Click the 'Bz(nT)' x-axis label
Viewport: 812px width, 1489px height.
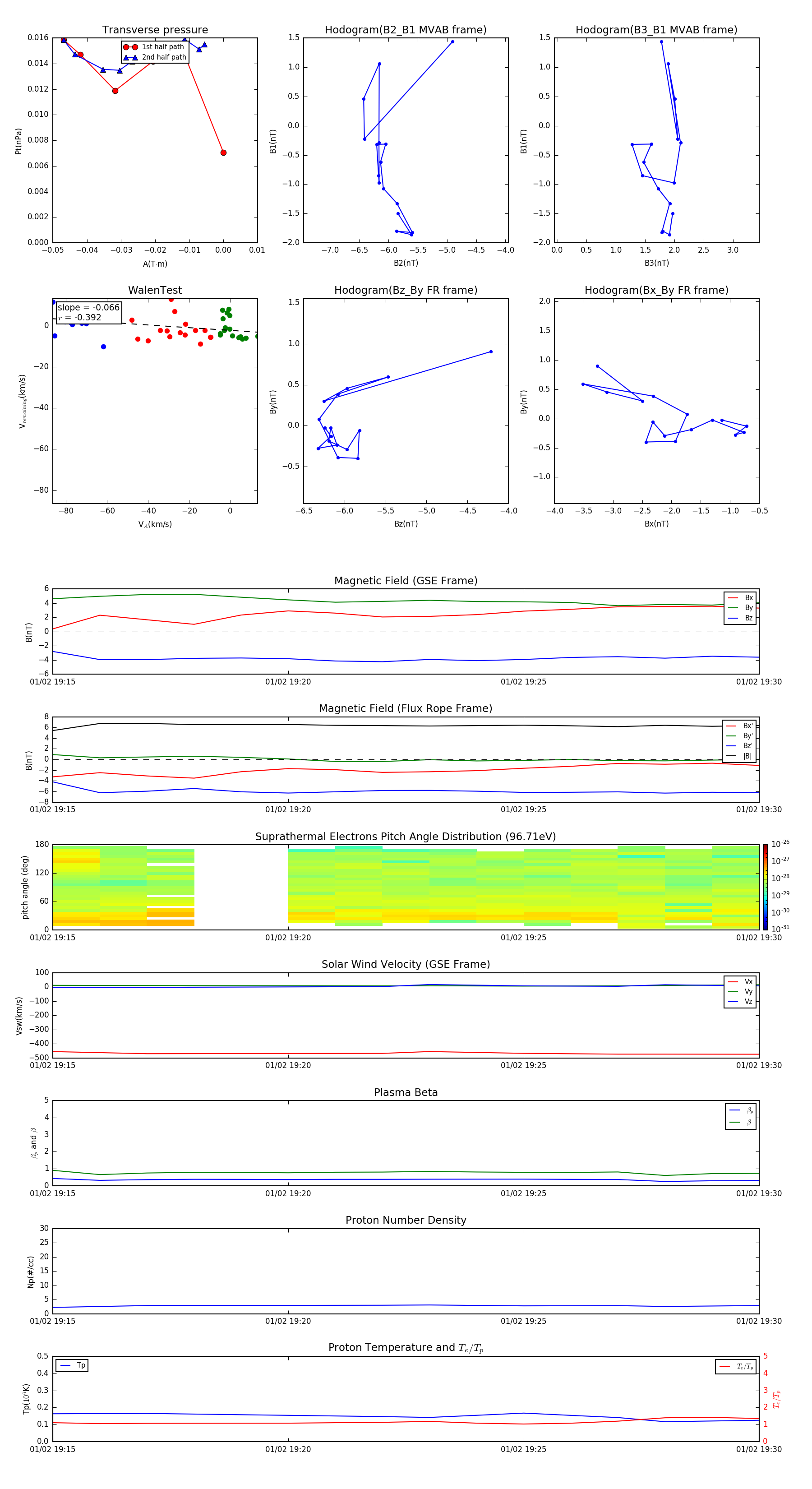tap(406, 524)
